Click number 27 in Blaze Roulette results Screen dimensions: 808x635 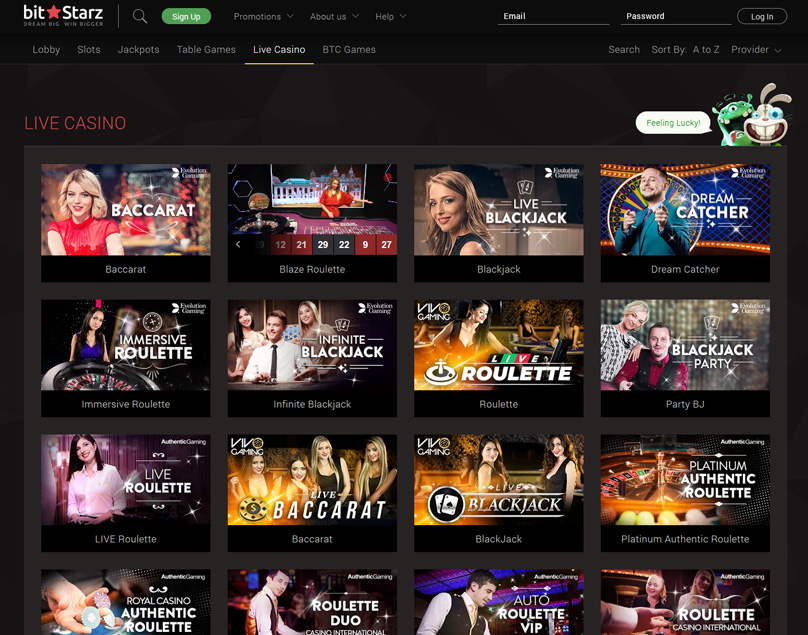point(386,244)
